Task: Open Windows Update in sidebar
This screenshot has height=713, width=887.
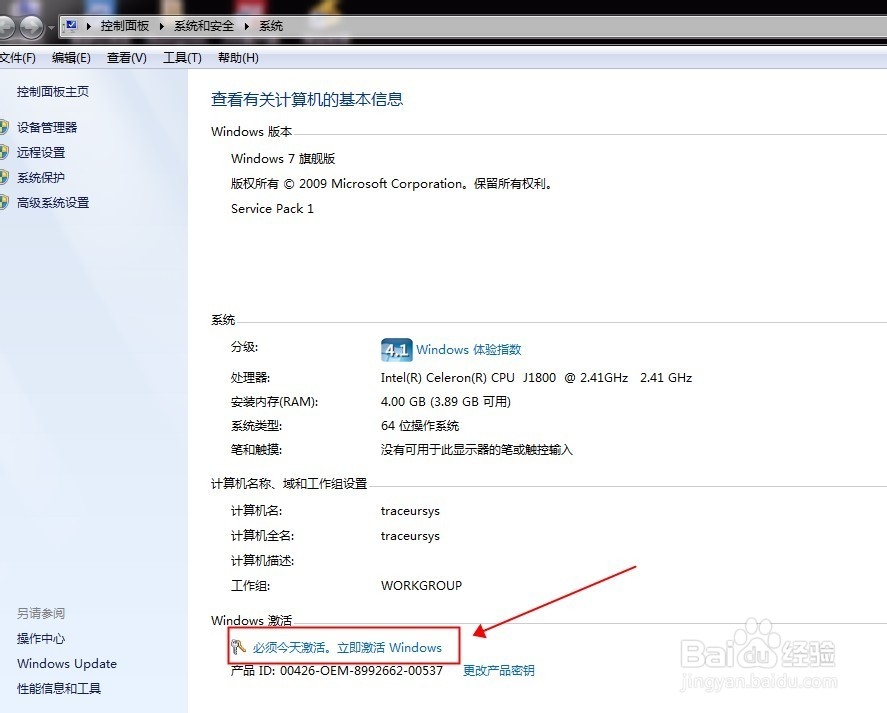Action: tap(67, 664)
